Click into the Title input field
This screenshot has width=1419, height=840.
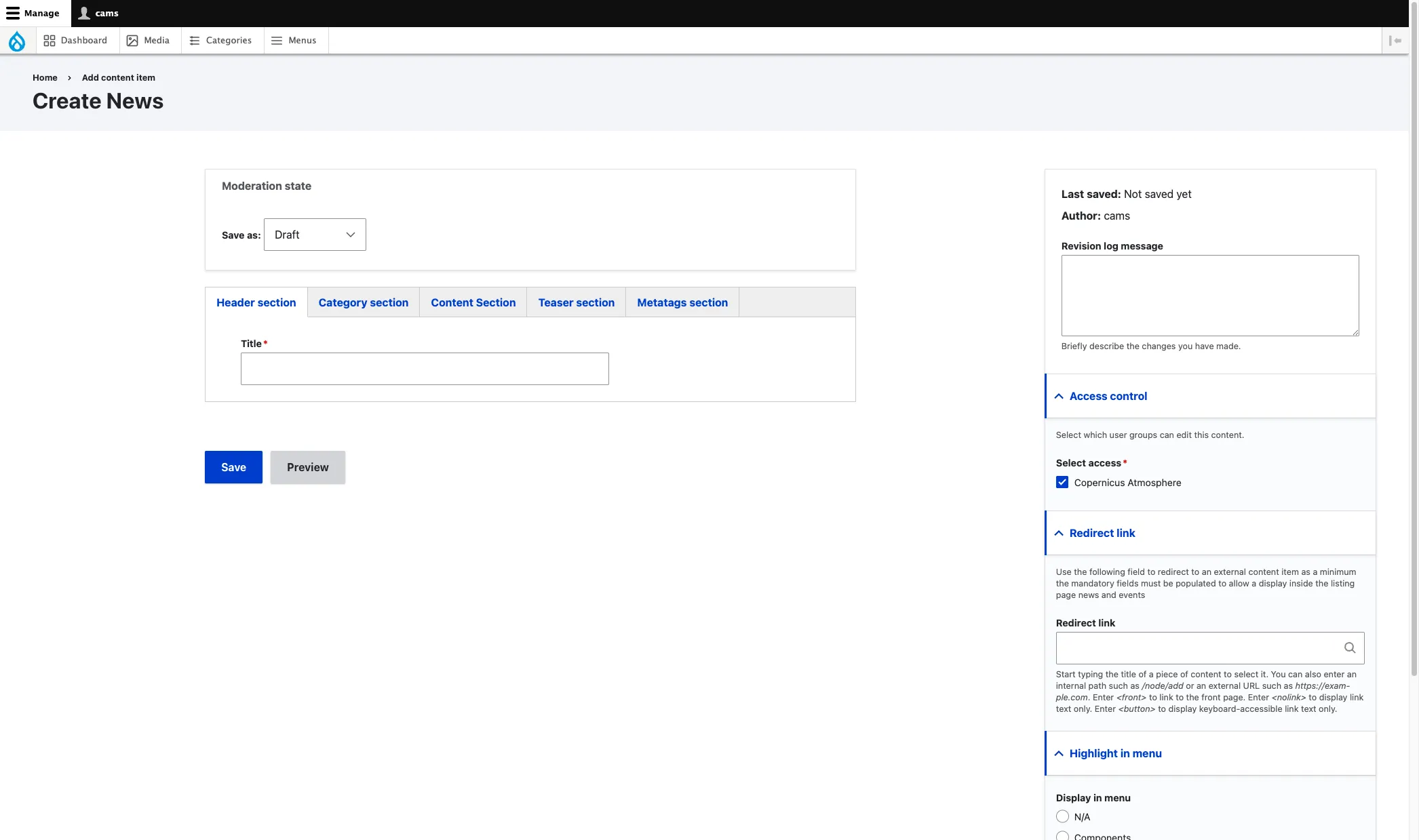(x=425, y=369)
